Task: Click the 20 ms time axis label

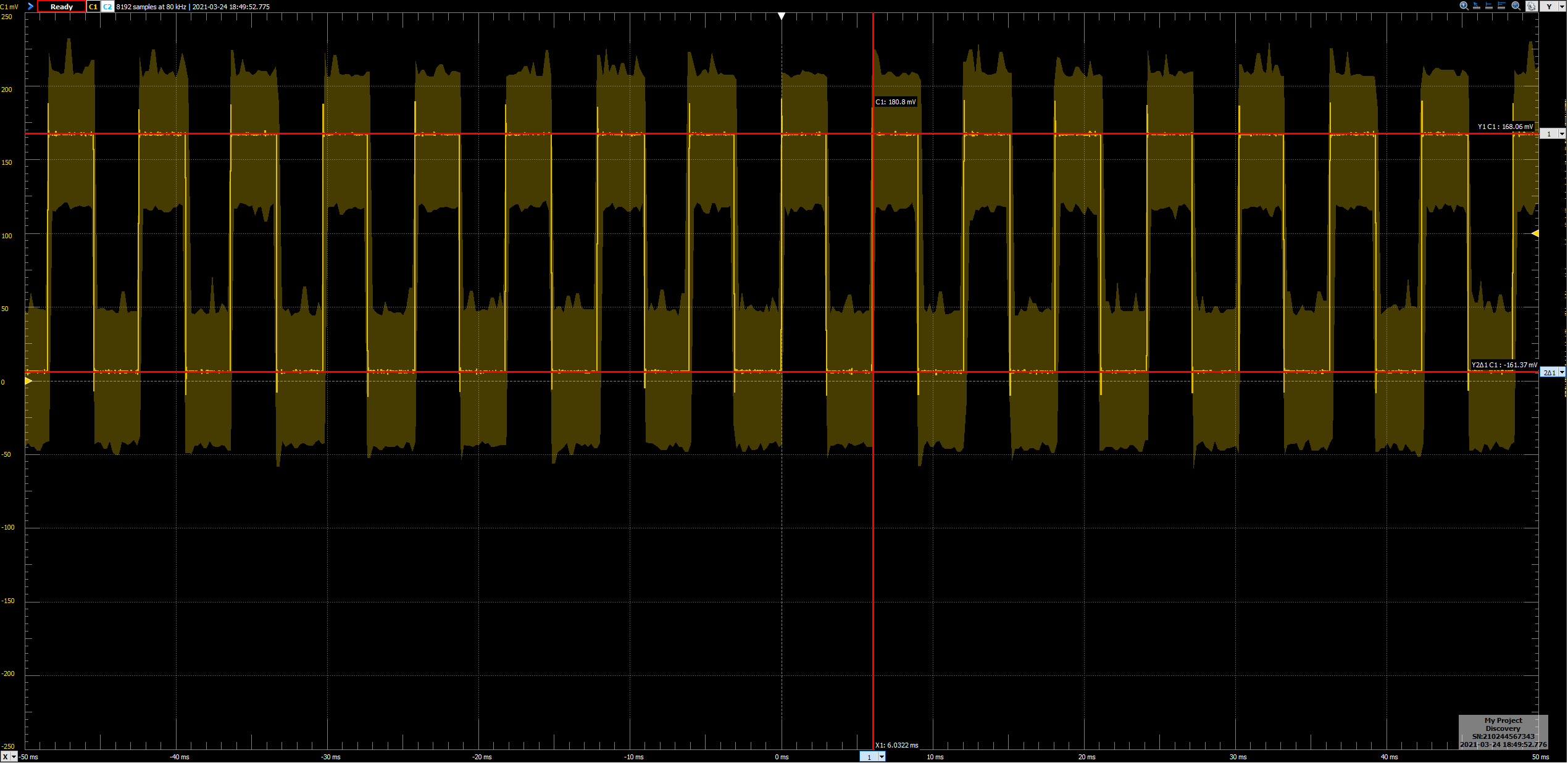Action: [x=1086, y=757]
